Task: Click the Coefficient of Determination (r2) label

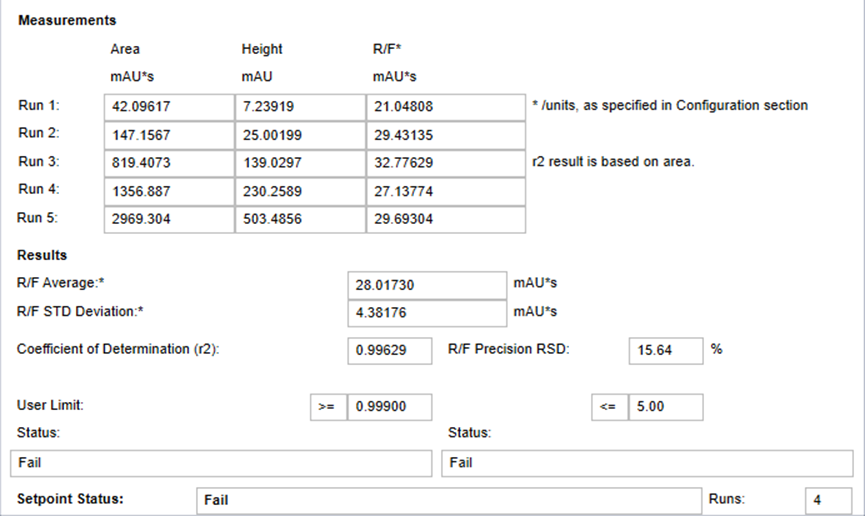Action: tap(118, 349)
